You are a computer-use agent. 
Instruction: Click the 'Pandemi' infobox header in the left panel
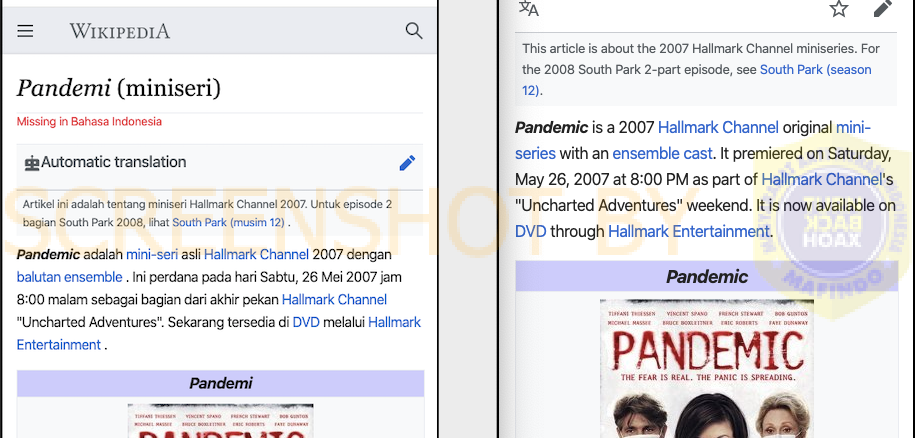point(221,383)
